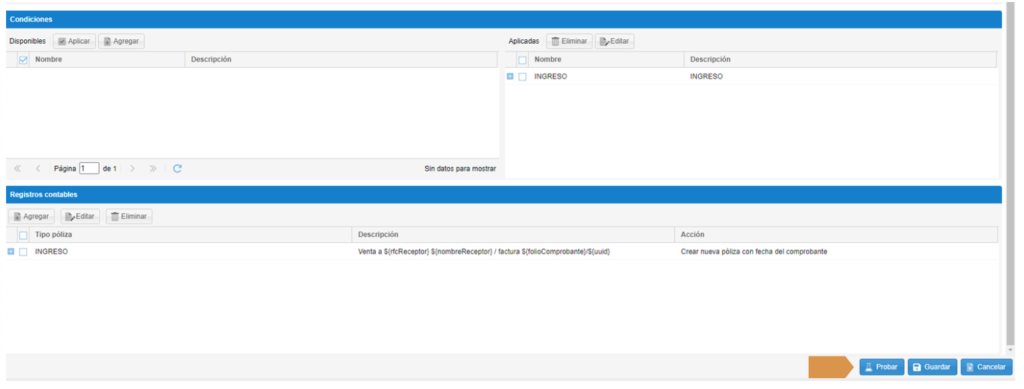Click the Probar button
The image size is (1024, 389).
click(882, 367)
